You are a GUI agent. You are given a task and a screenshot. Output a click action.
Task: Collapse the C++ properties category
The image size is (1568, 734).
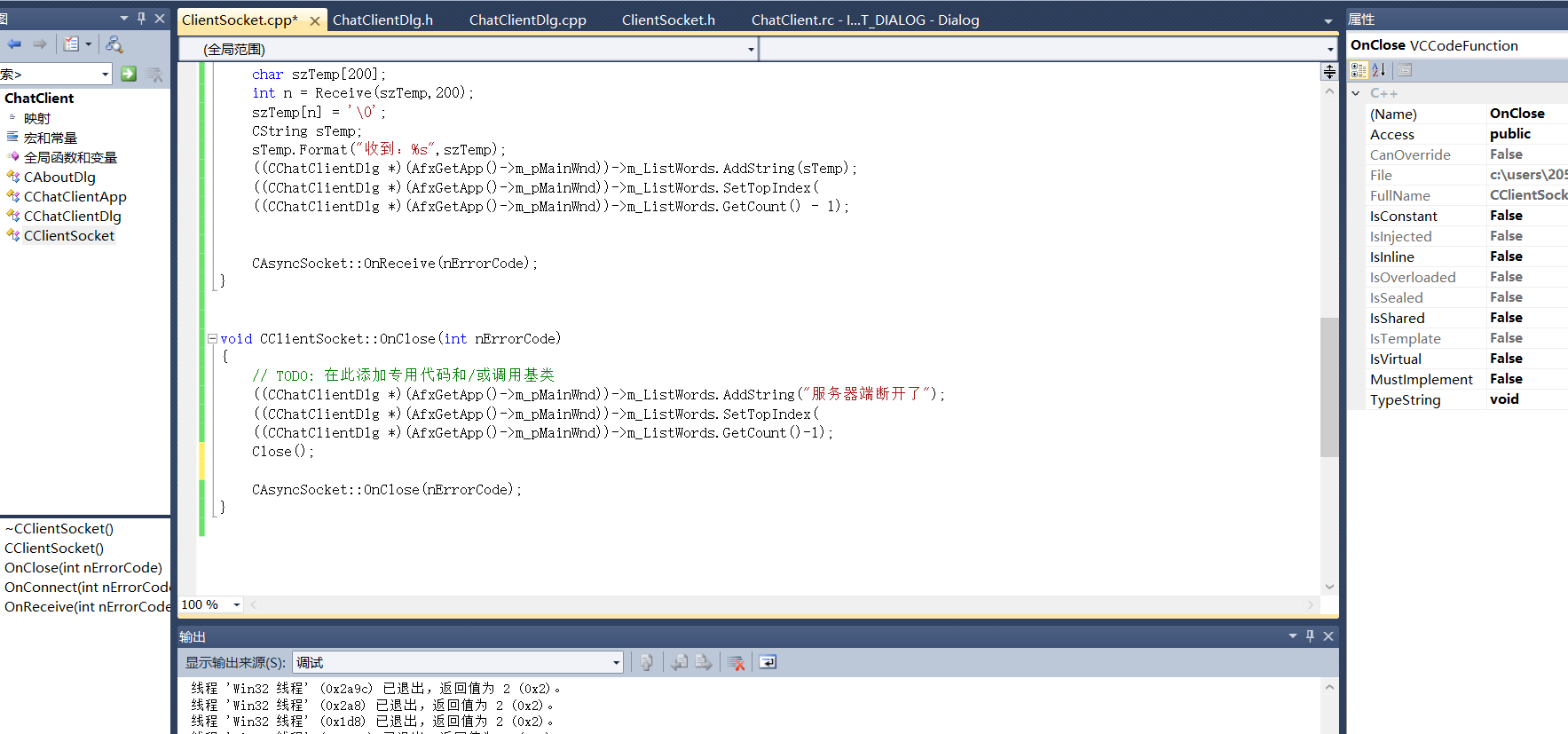click(x=1356, y=93)
